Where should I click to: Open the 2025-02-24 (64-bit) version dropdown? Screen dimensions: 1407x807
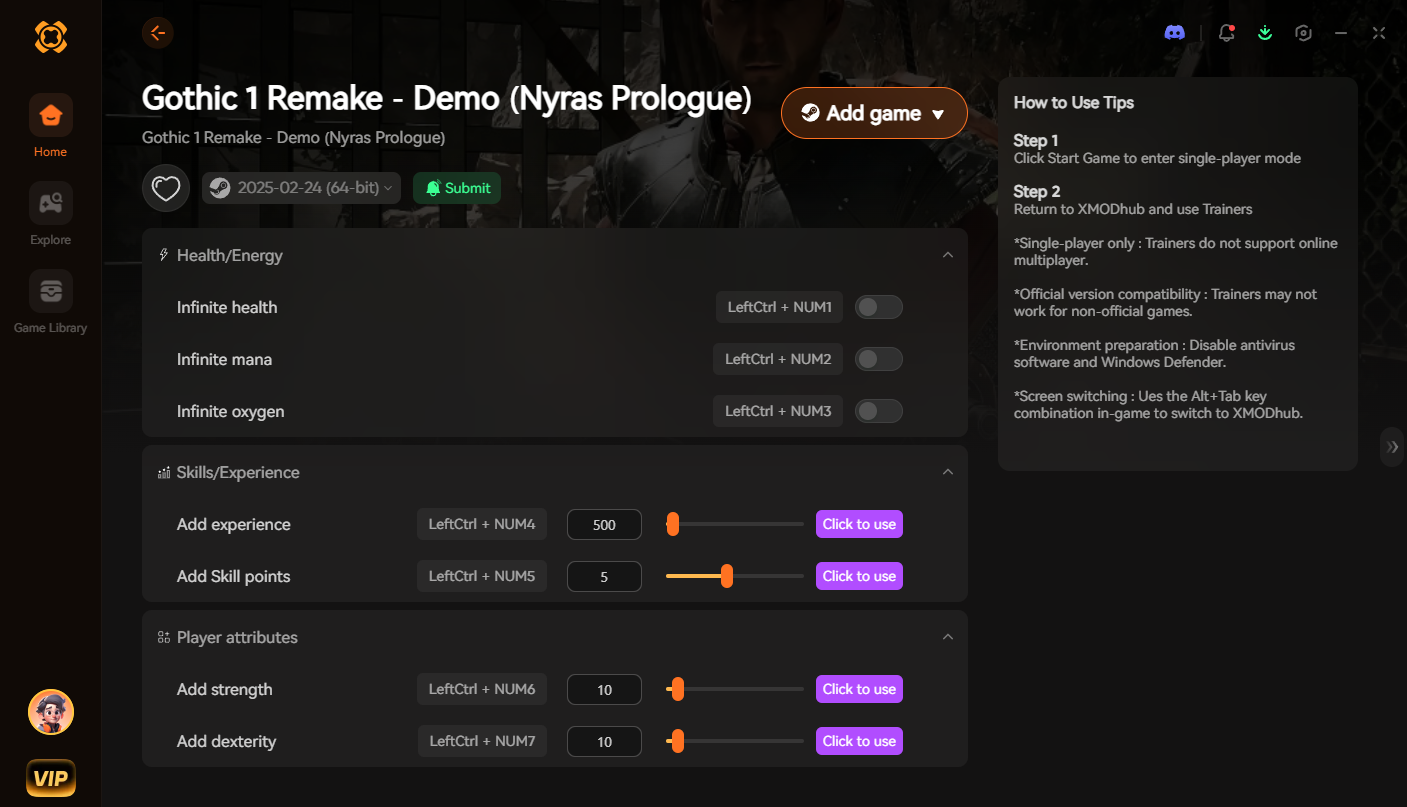(x=301, y=188)
